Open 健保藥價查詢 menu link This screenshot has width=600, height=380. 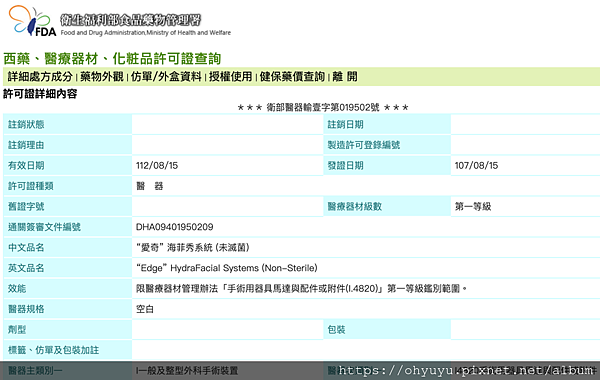(292, 77)
